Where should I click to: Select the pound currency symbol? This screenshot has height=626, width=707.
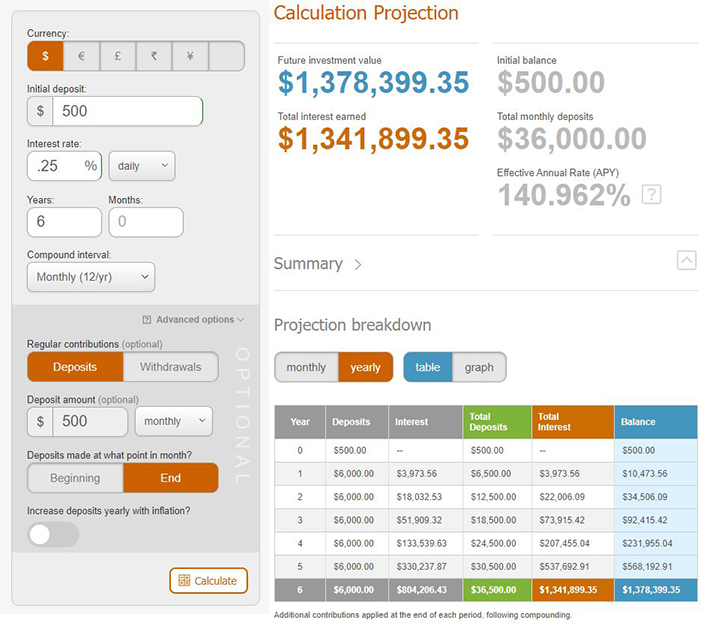(x=117, y=56)
